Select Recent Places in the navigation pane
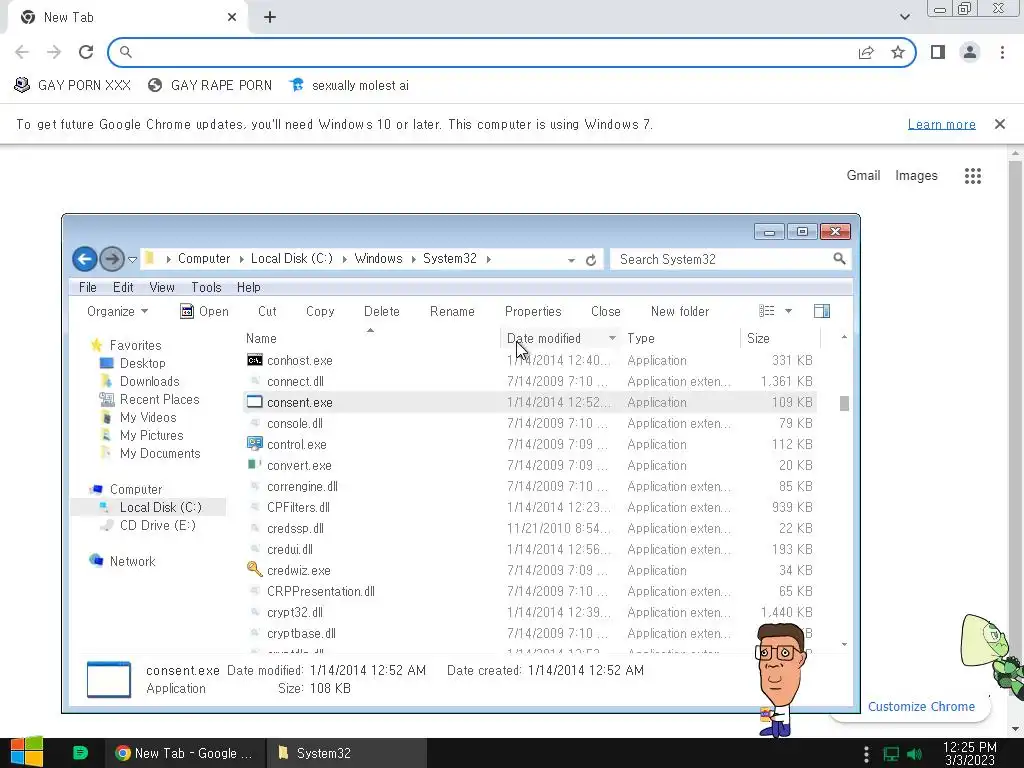Viewport: 1024px width, 768px height. pos(159,400)
